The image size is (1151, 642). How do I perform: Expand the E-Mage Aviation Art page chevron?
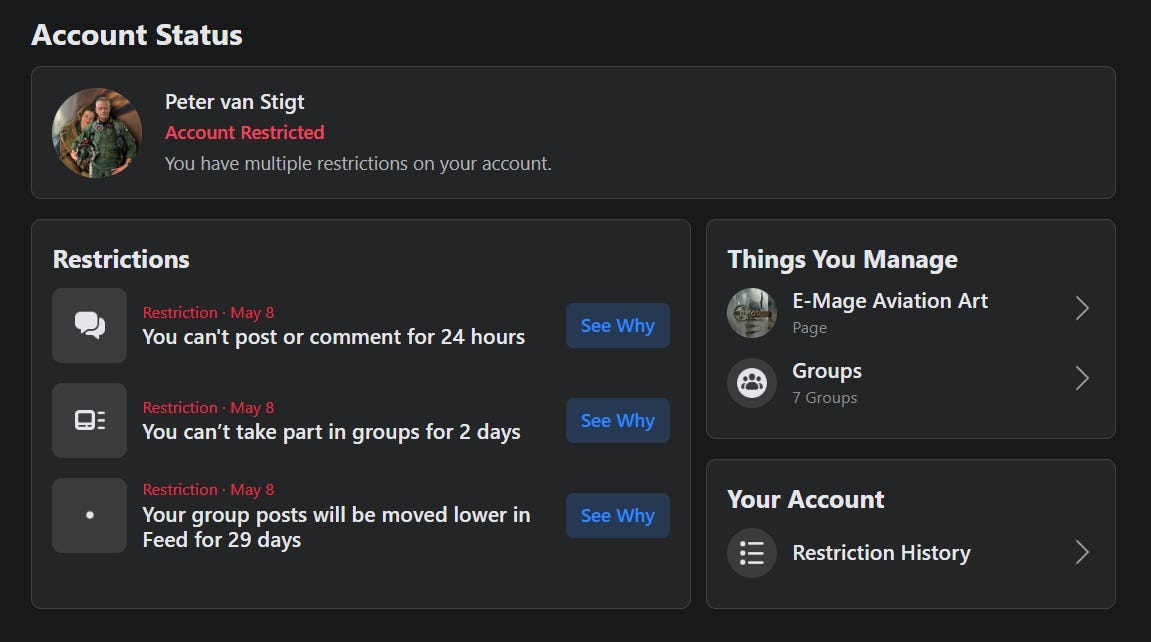point(1082,308)
